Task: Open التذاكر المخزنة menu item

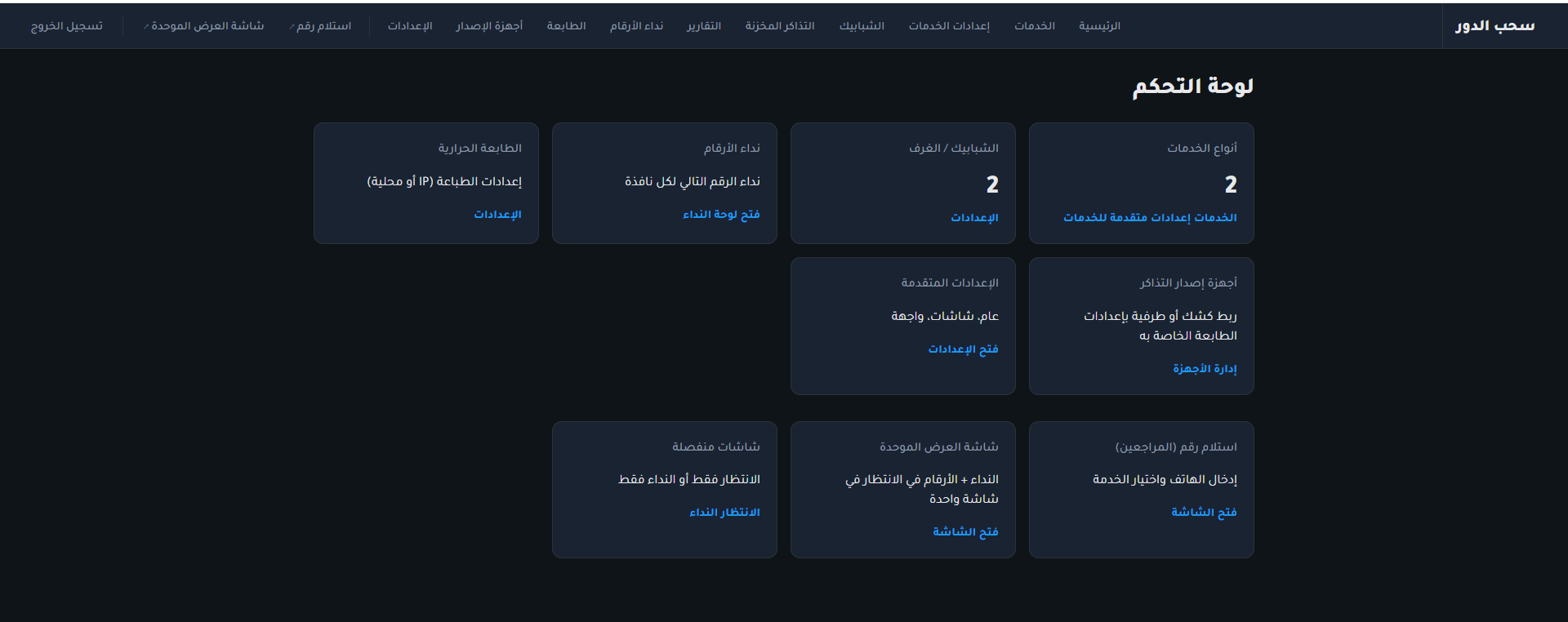Action: (779, 26)
